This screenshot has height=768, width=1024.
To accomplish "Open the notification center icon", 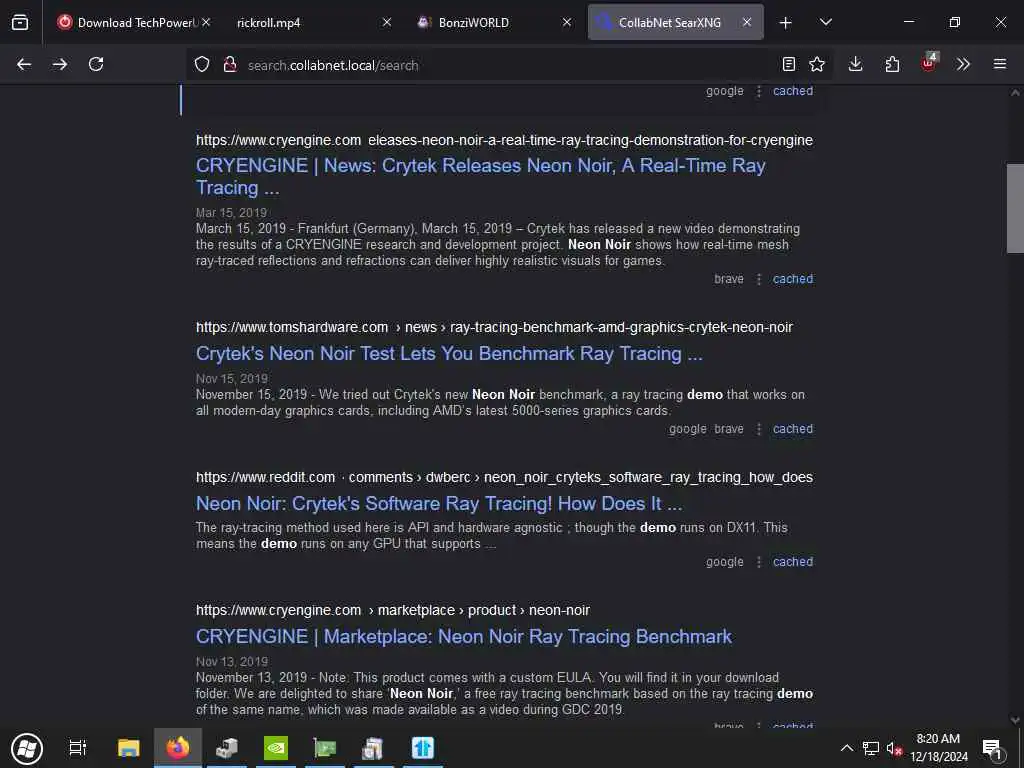I will (x=993, y=748).
